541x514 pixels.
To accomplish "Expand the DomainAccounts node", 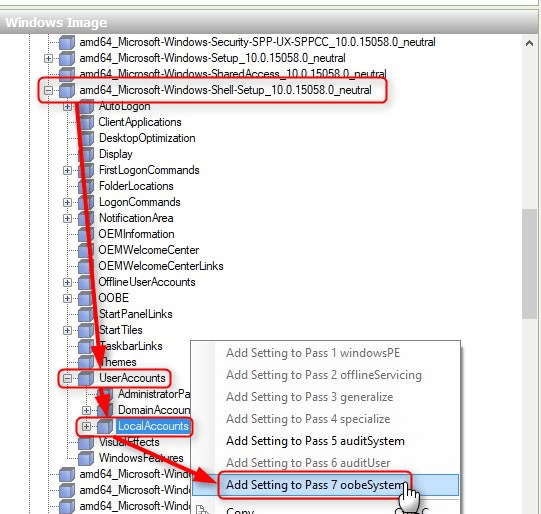I will tap(87, 411).
